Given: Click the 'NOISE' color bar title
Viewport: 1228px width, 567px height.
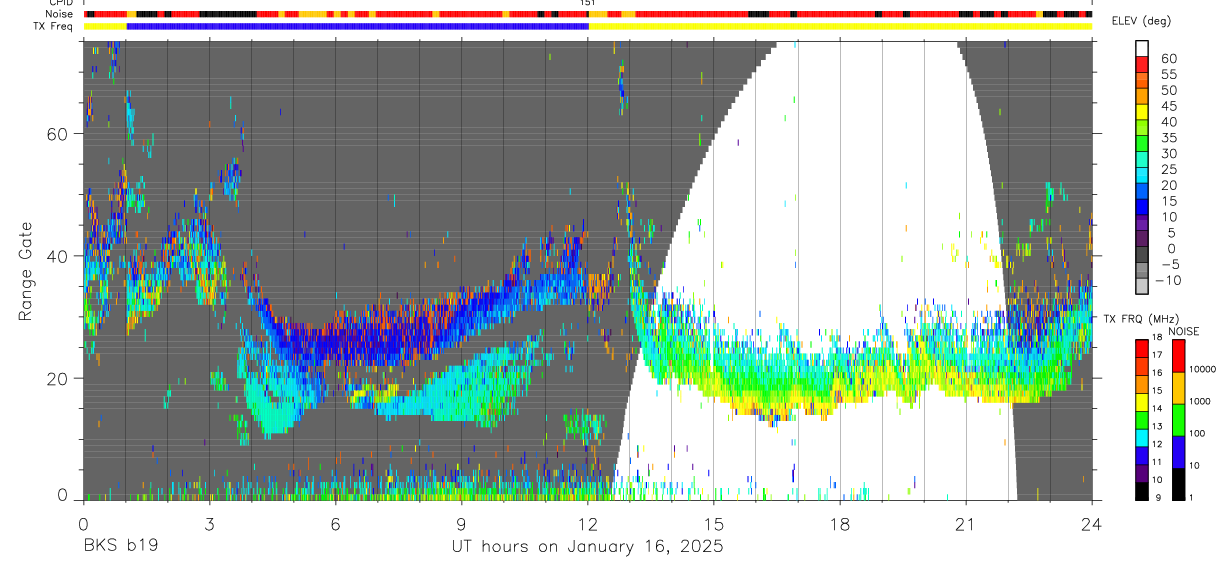Looking at the screenshot, I should tap(1184, 331).
